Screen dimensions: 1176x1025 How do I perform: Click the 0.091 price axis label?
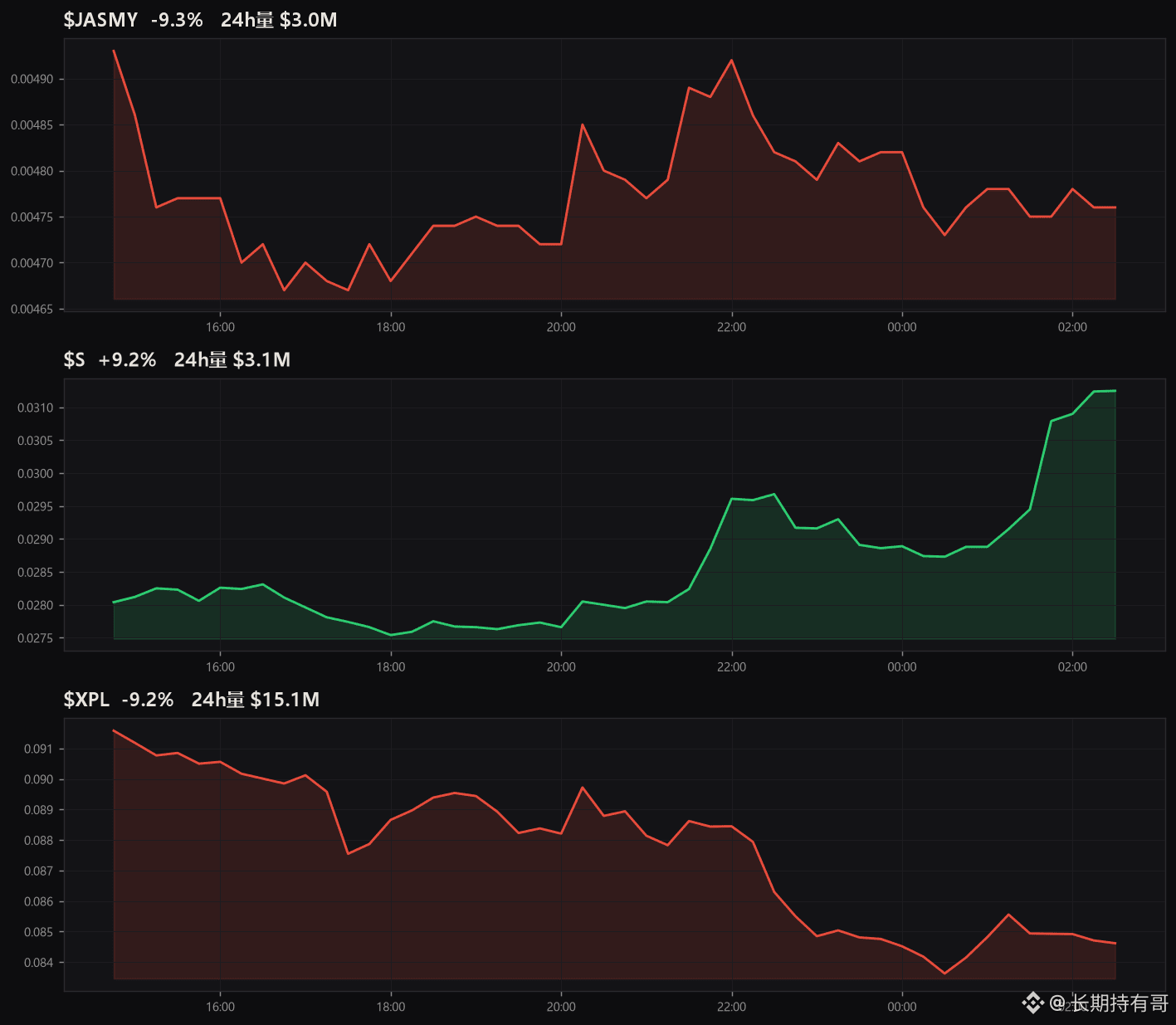point(38,749)
